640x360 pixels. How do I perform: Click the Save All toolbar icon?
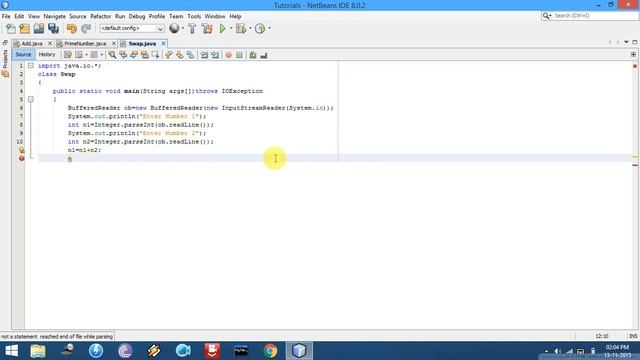click(53, 29)
